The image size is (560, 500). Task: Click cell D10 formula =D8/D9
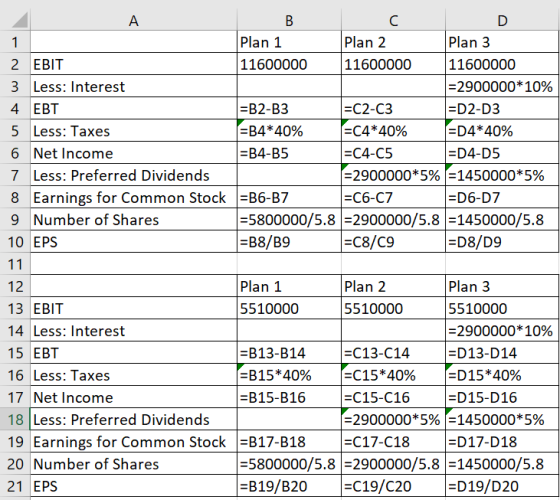point(502,241)
